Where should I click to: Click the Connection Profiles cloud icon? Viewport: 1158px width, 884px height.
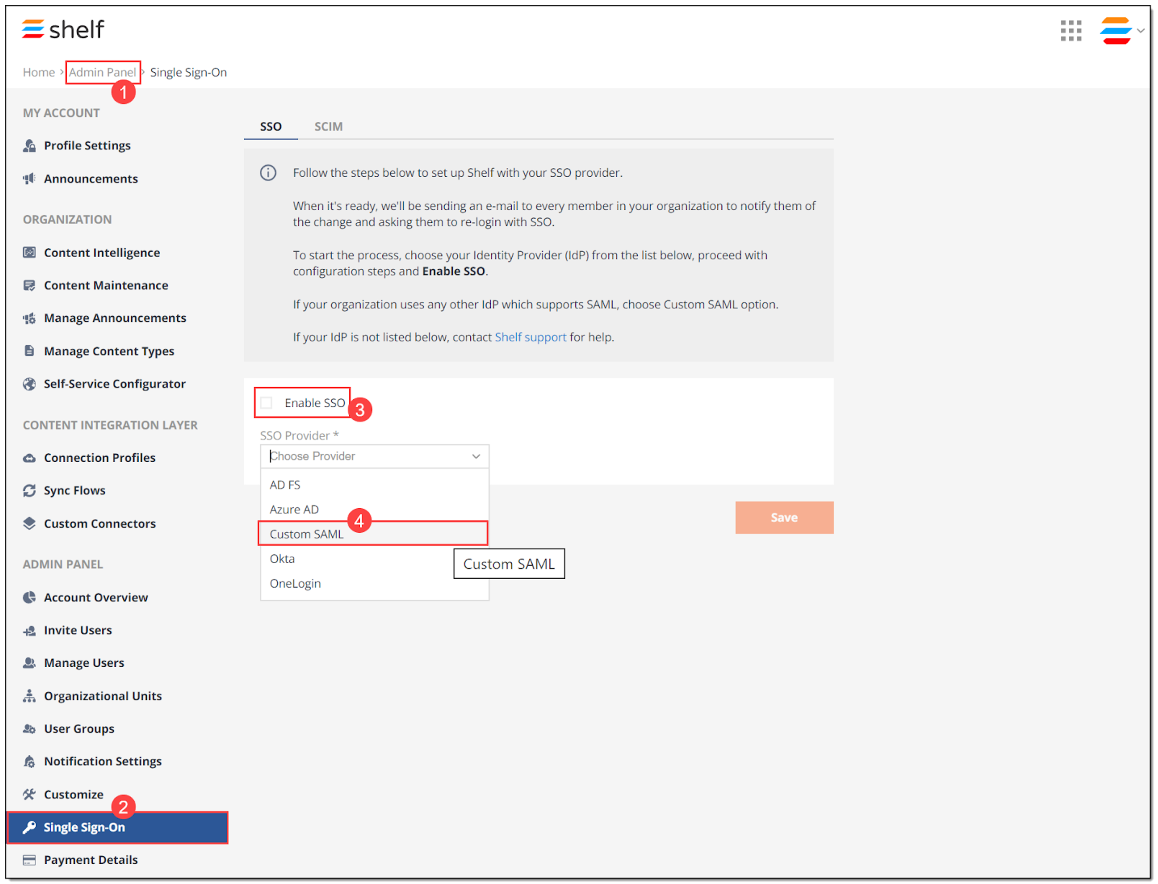click(30, 458)
